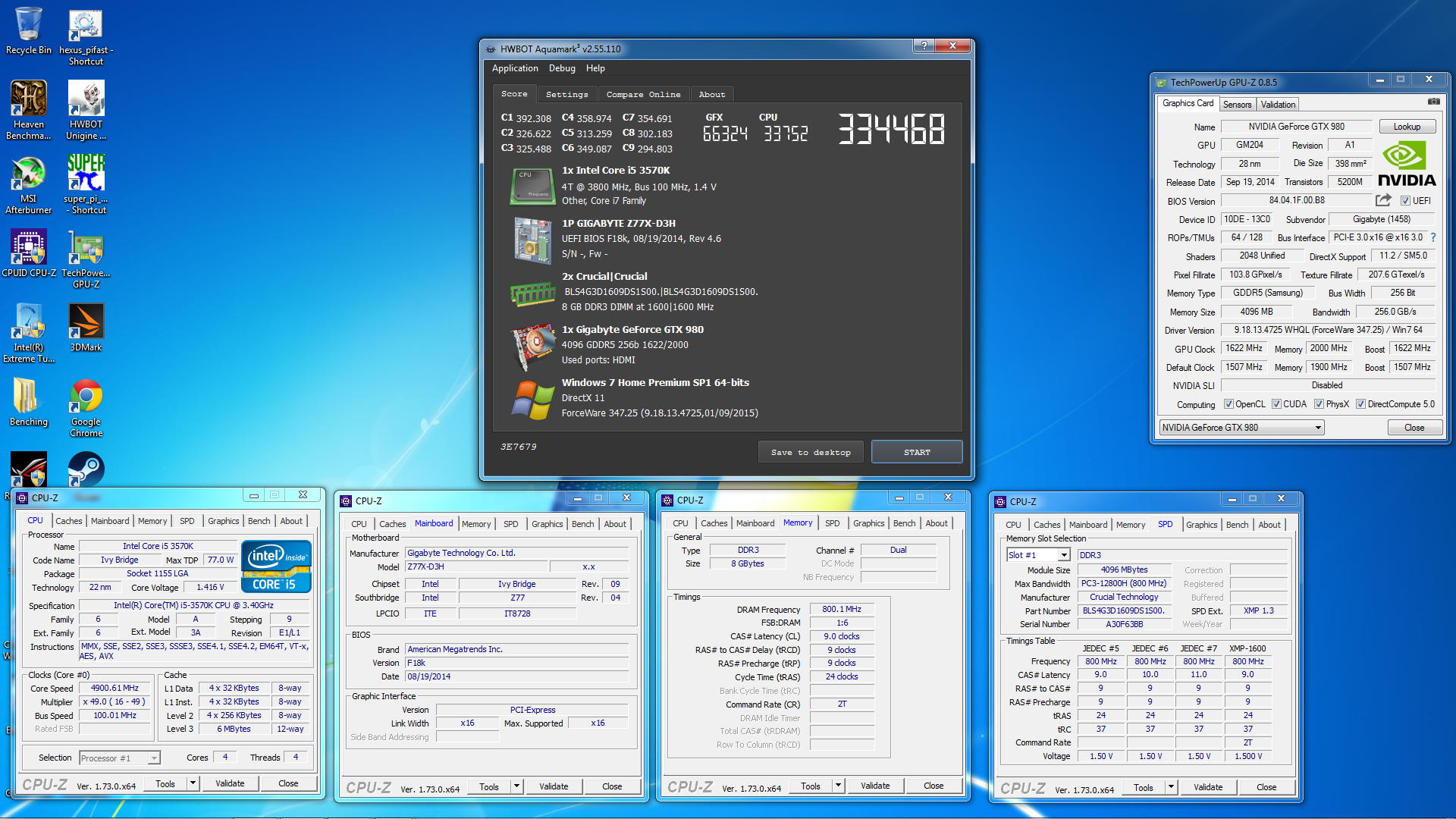
Task: Switch to Settings tab in Aquamark
Action: (x=567, y=95)
